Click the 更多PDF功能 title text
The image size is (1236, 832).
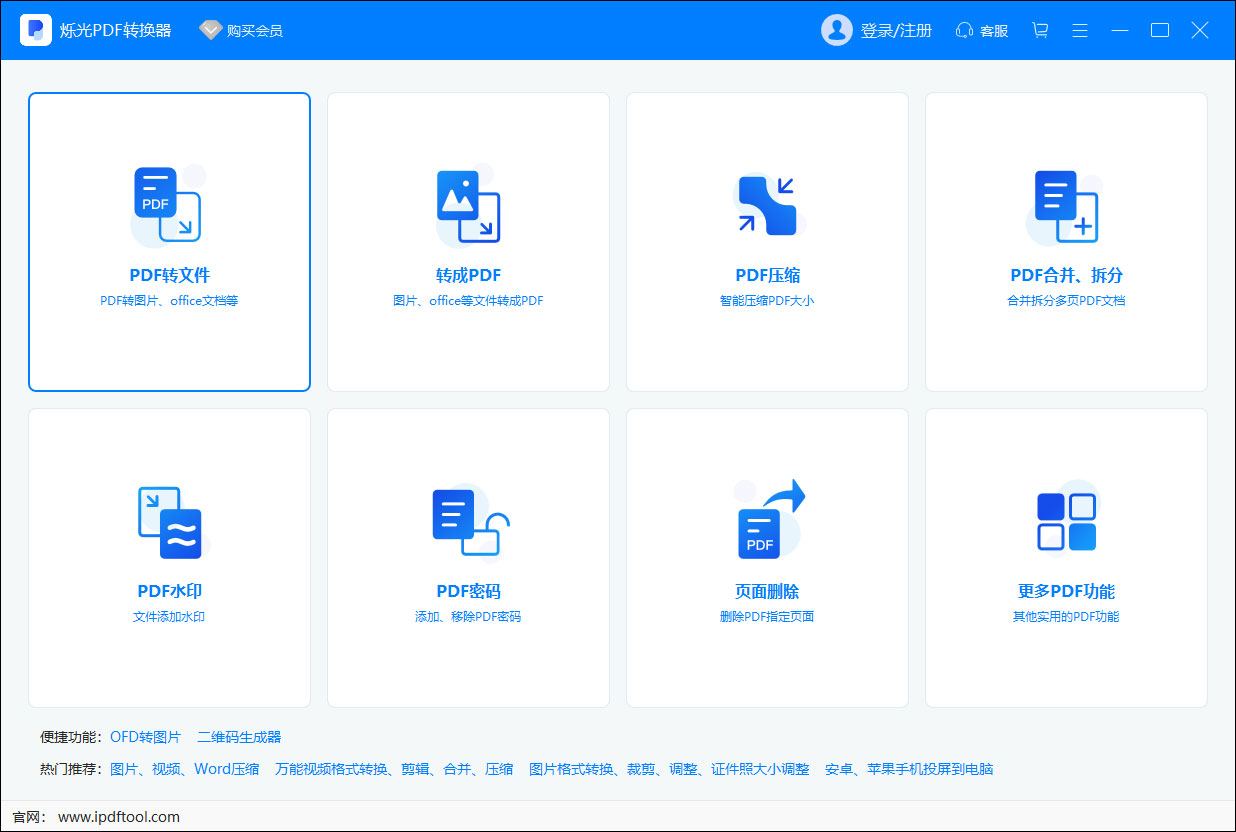[1066, 591]
